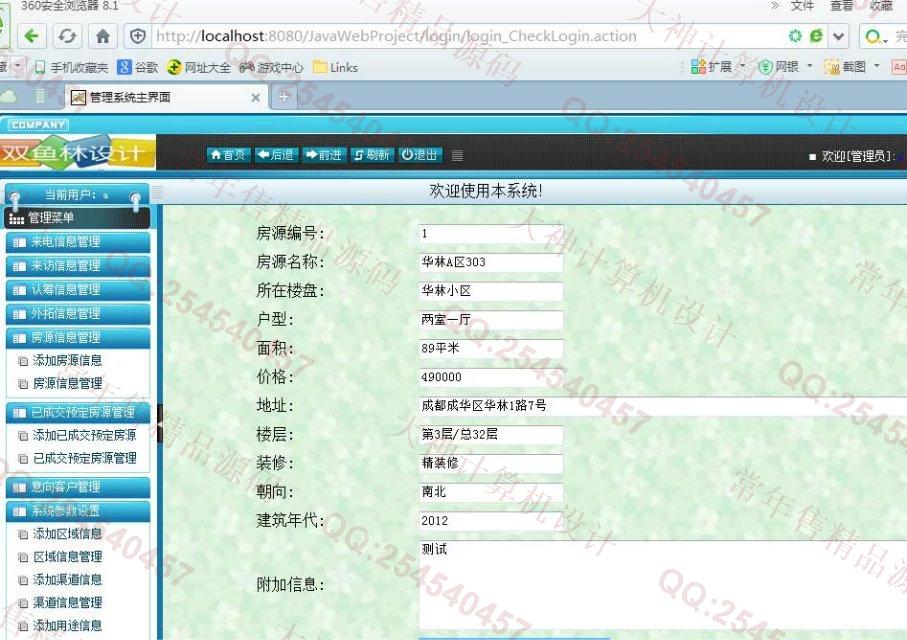The width and height of the screenshot is (907, 640).
Task: Open 网址大全 bookmark
Action: tap(198, 68)
